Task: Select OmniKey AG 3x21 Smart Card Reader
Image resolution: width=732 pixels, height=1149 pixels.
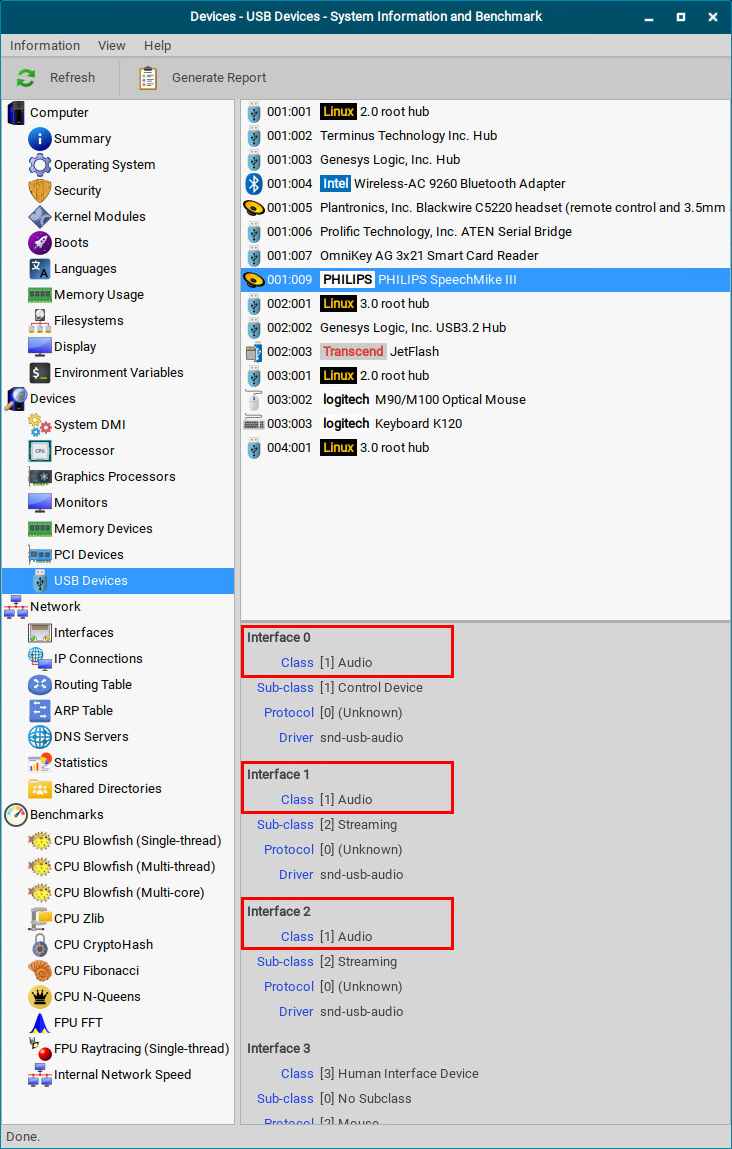Action: coord(485,256)
